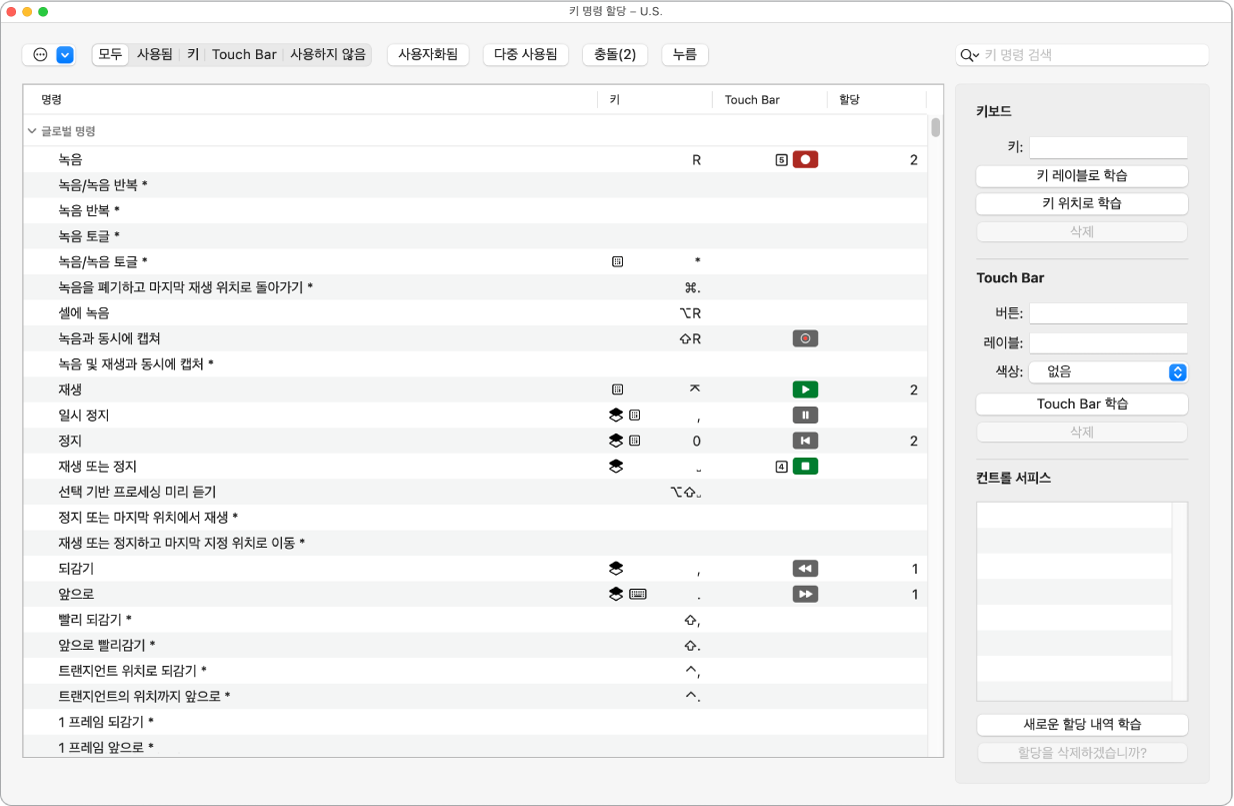Screen dimensions: 1234x806
Task: Select the 사용됨 filter tab
Action: point(154,55)
